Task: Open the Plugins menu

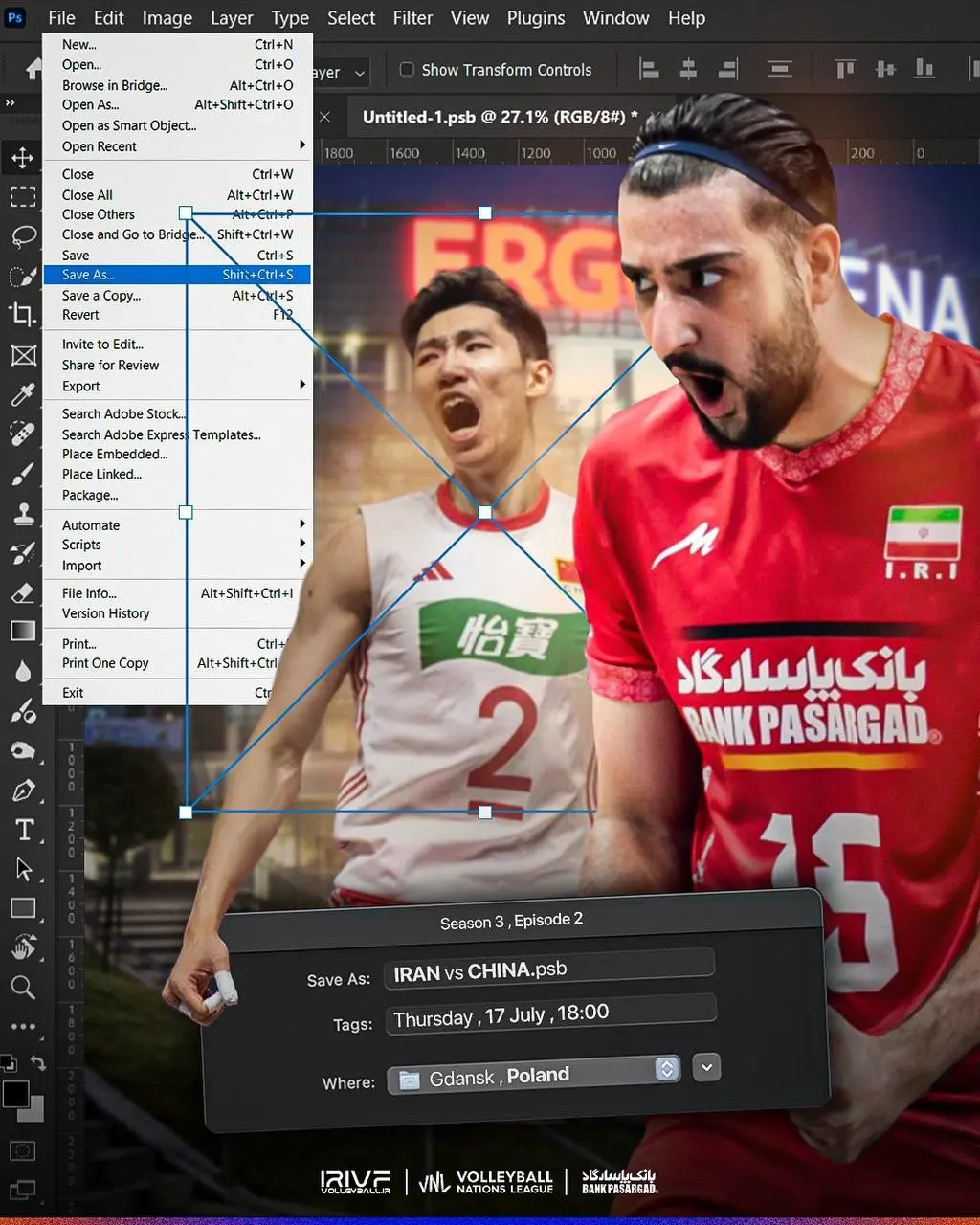Action: coord(536,18)
